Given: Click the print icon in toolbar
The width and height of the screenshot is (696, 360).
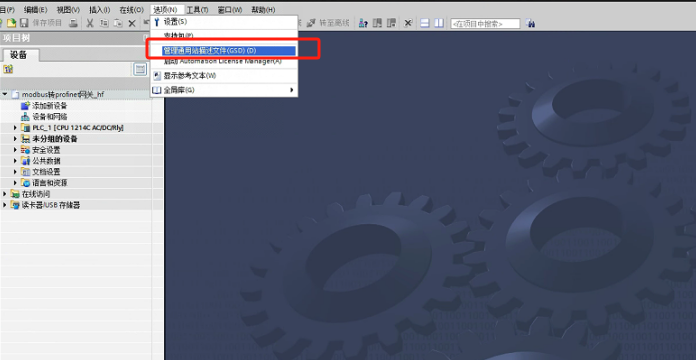Looking at the screenshot, I should [74, 23].
